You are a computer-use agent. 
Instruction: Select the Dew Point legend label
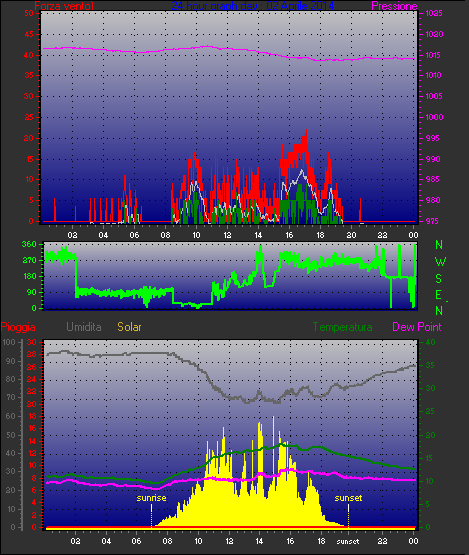pos(417,327)
